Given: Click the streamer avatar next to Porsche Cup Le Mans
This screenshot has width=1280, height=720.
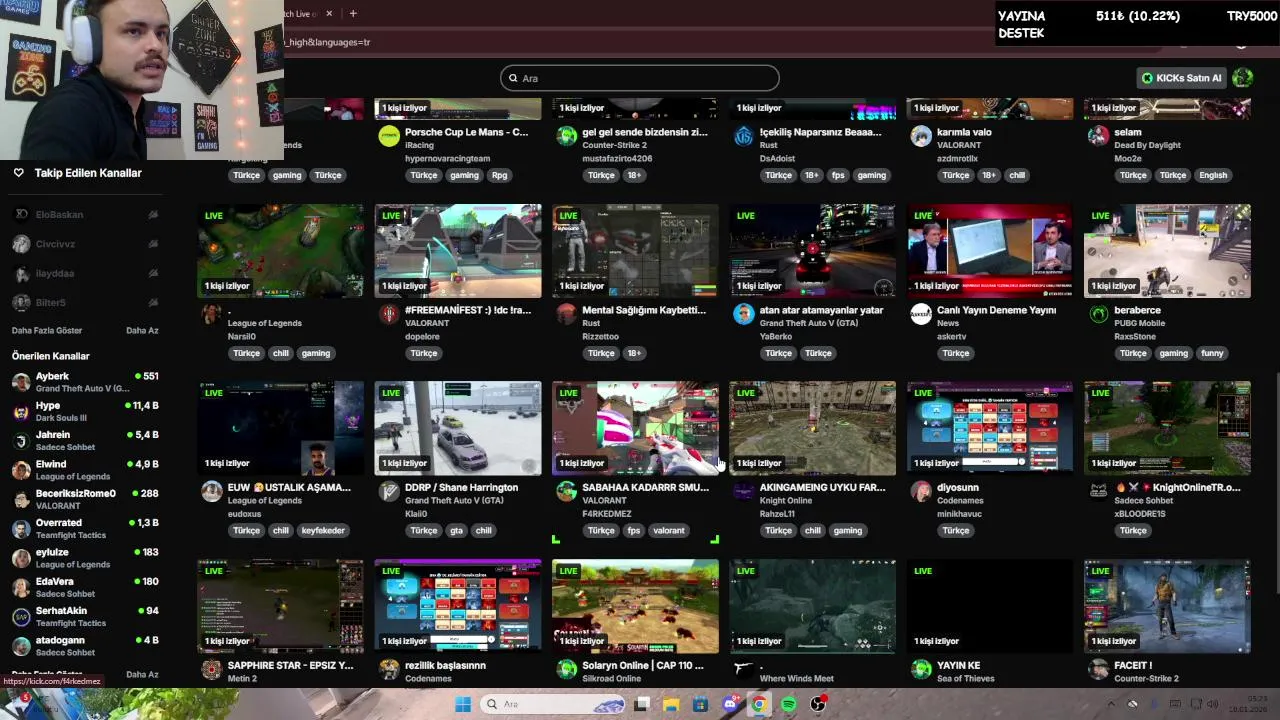Looking at the screenshot, I should coord(389,137).
